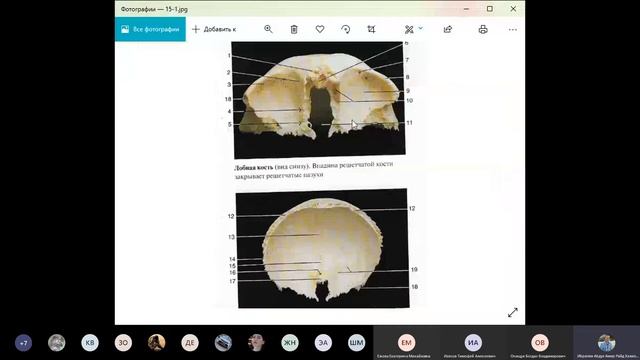
Task: Click the Добавить к button
Action: [x=214, y=29]
